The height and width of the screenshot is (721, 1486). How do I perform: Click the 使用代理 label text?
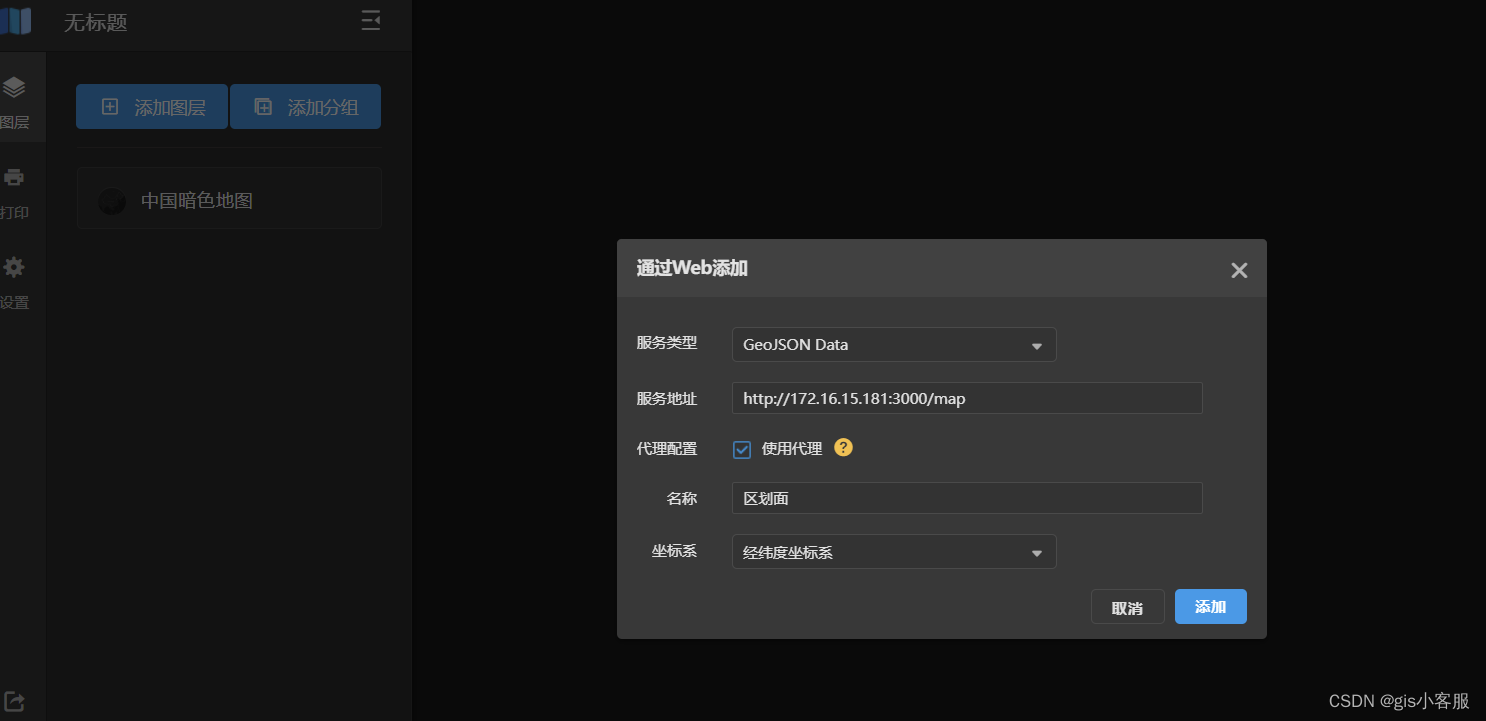[792, 449]
